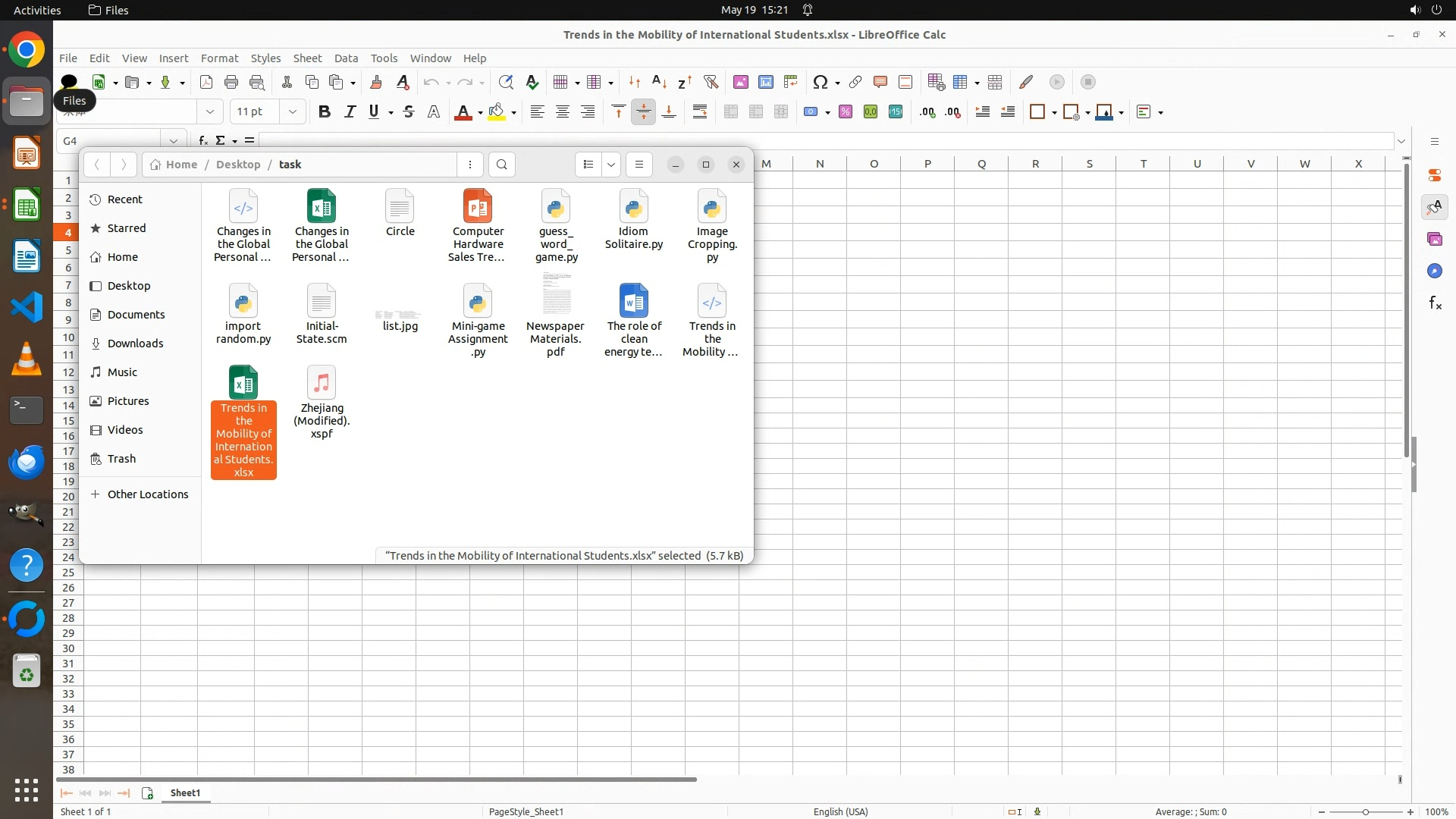Image resolution: width=1456 pixels, height=819 pixels.
Task: Open the Functions sidebar panel icon
Action: pos(1435,303)
